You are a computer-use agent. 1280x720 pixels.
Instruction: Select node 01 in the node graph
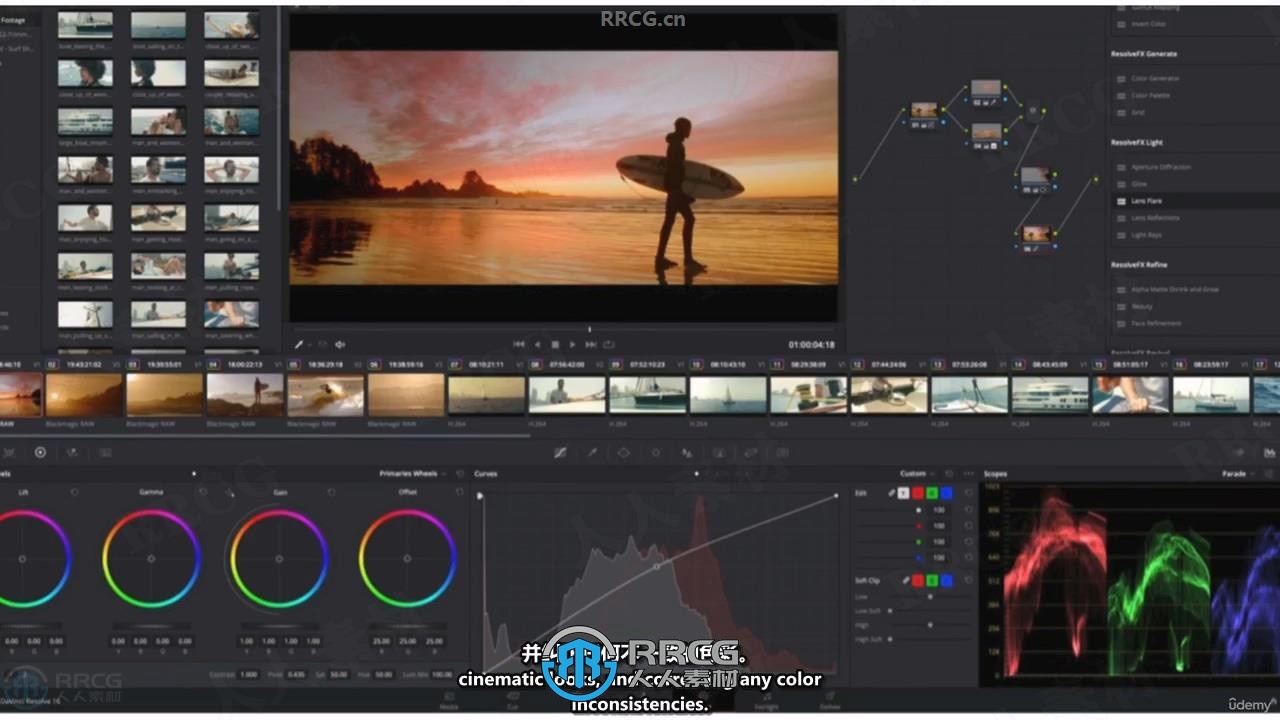pos(924,113)
